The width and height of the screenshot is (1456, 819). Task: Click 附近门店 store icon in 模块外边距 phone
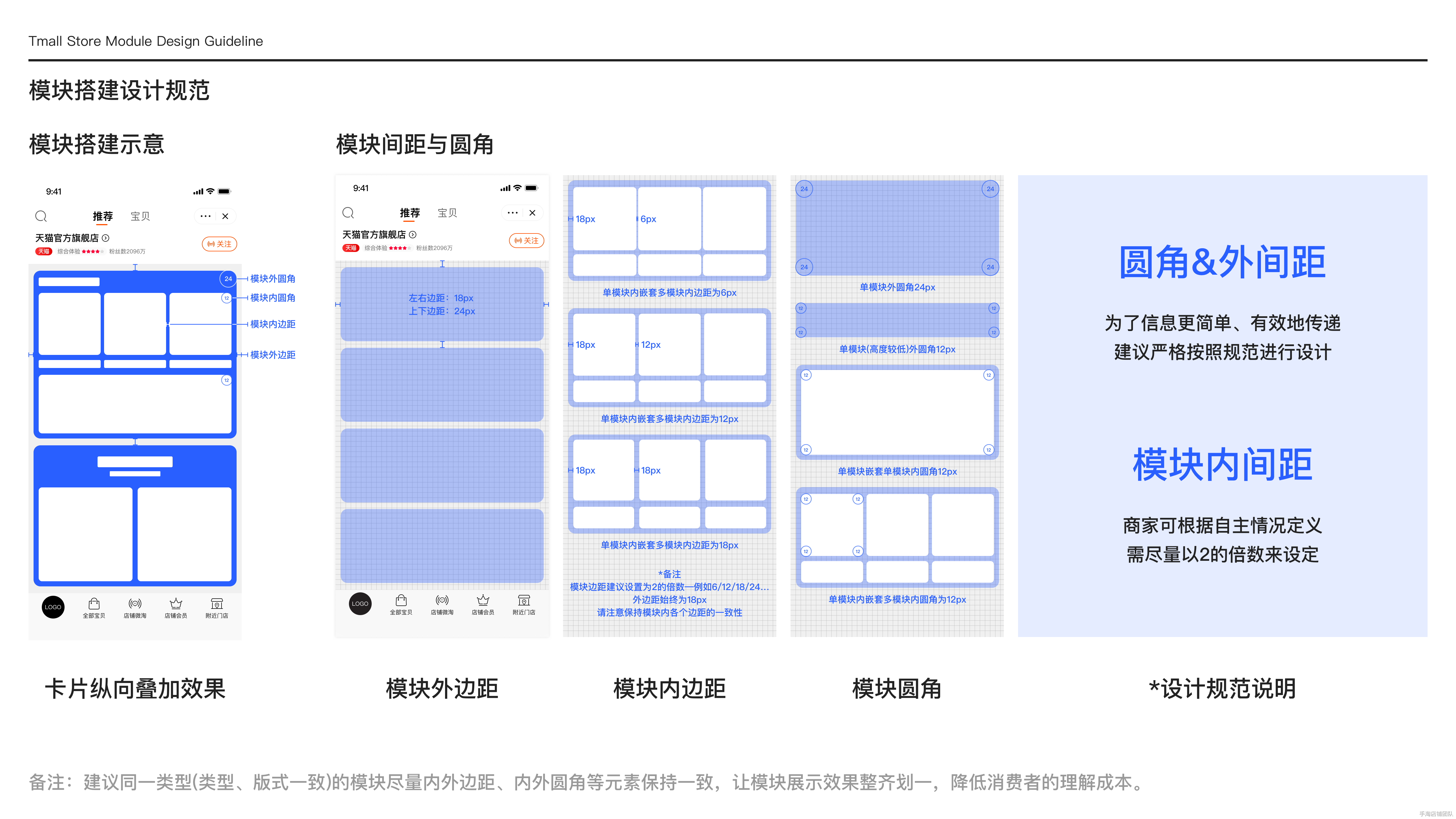click(x=524, y=600)
